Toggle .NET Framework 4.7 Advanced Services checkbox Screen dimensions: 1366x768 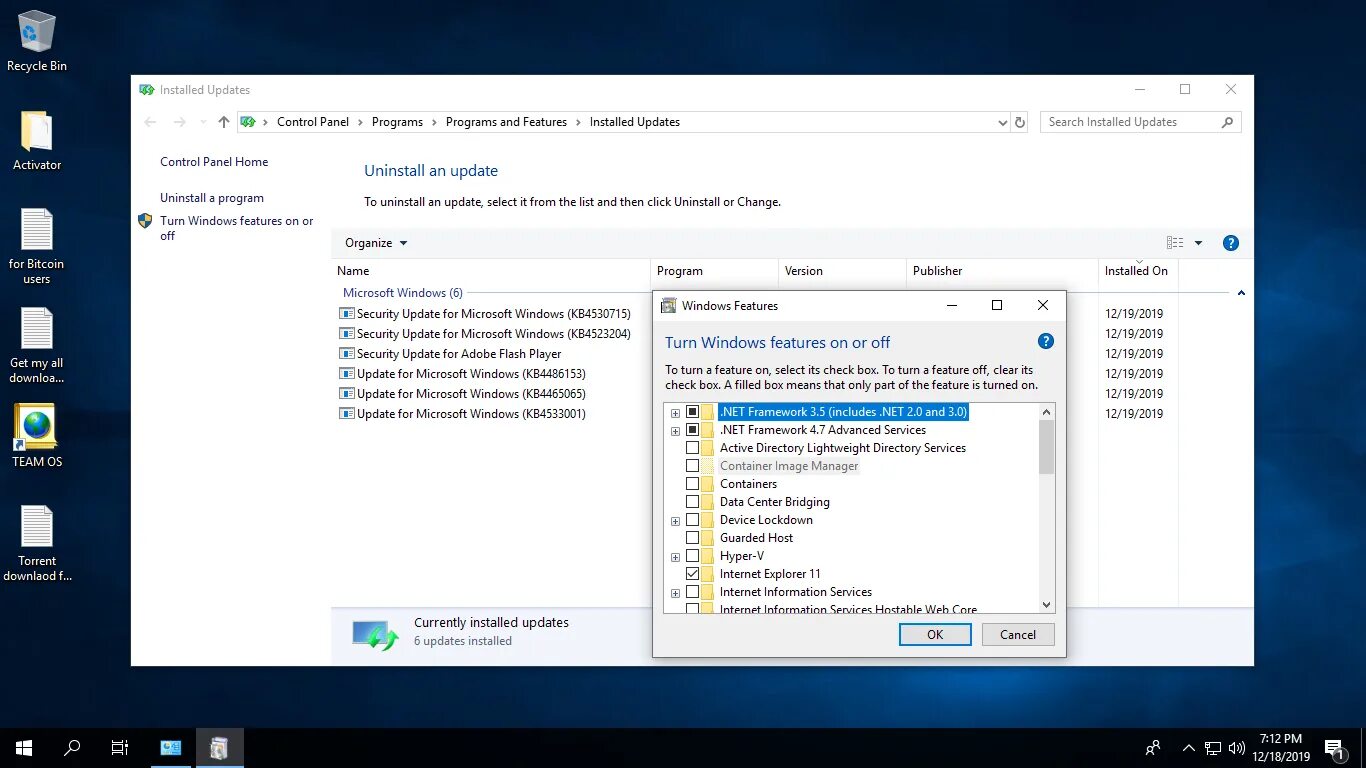pyautogui.click(x=692, y=430)
